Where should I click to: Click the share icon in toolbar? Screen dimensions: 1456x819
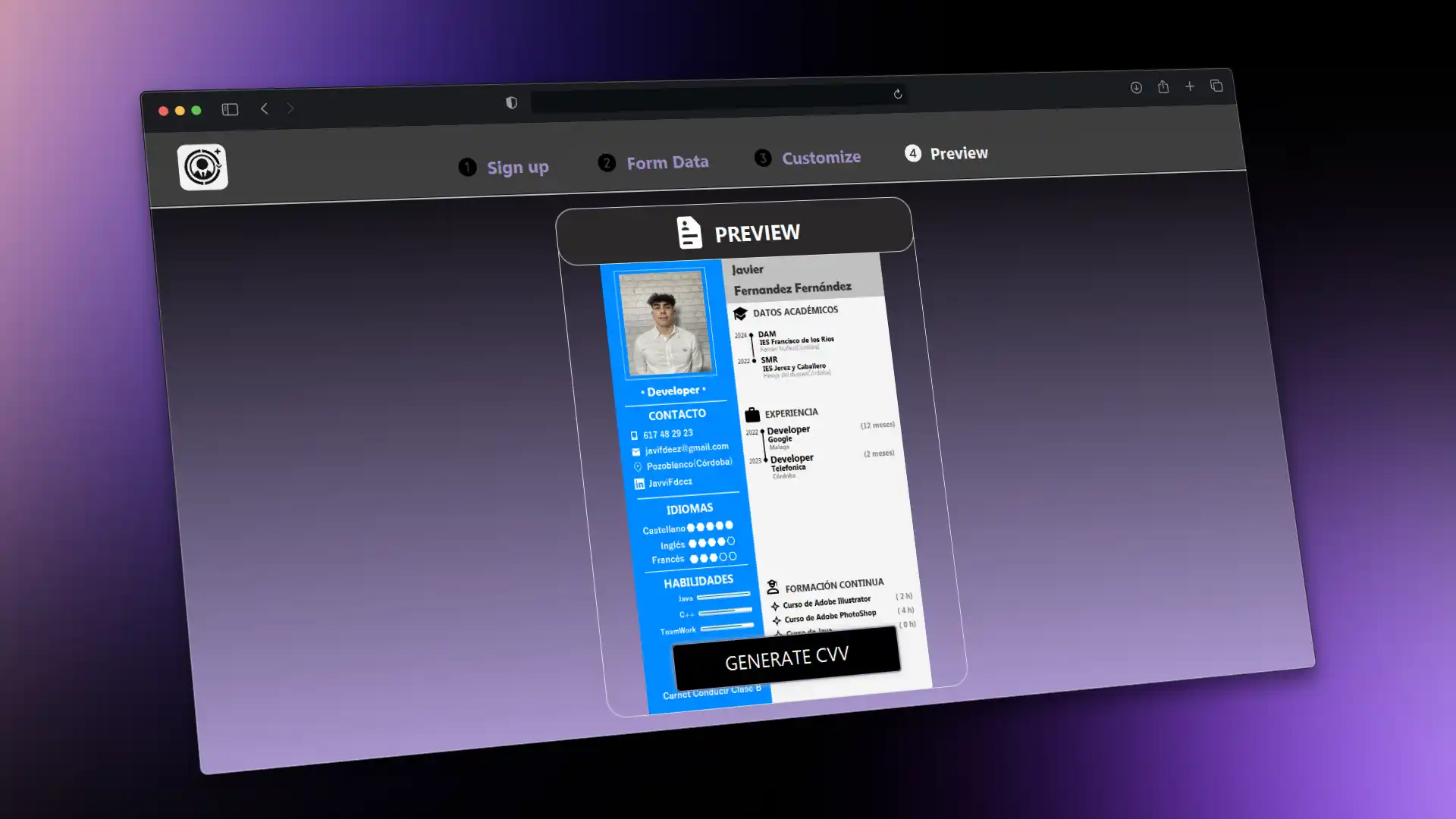[x=1163, y=87]
